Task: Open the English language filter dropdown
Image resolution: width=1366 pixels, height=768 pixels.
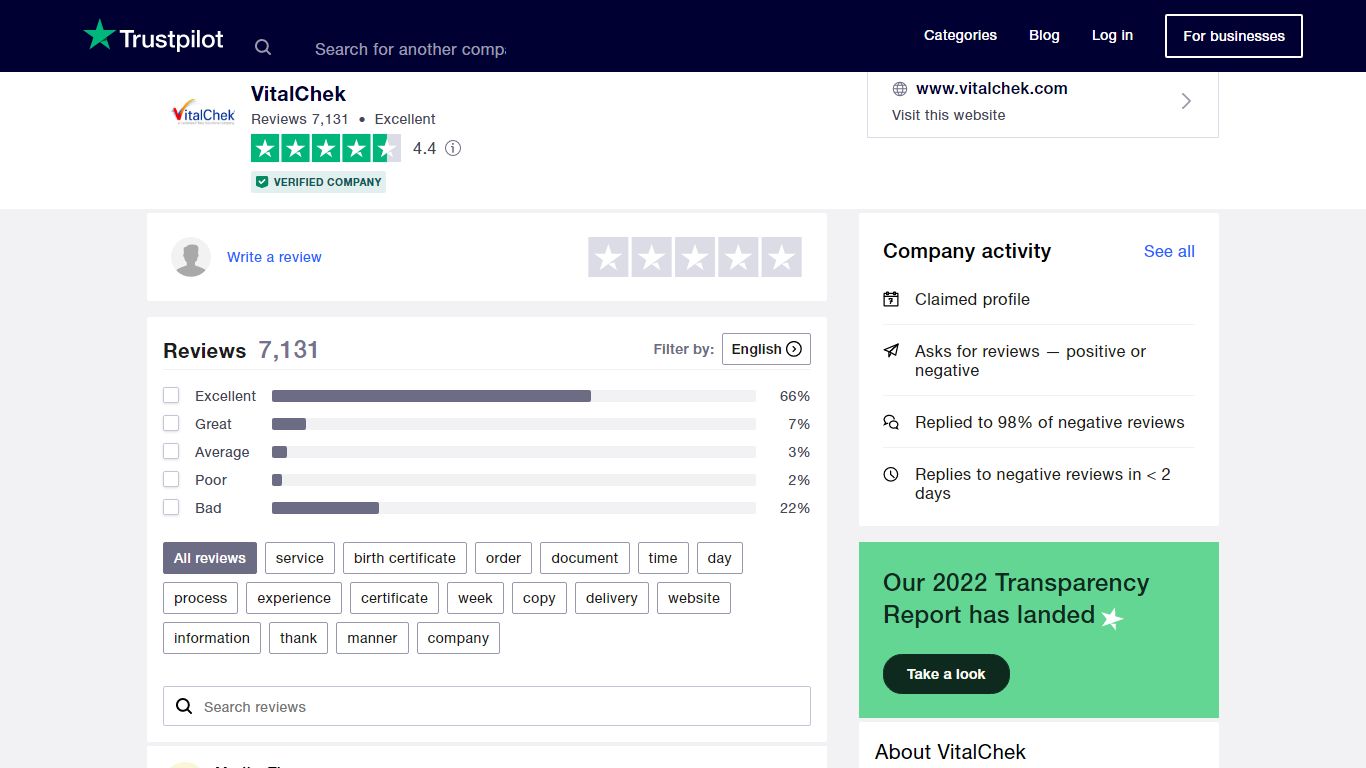Action: tap(766, 349)
